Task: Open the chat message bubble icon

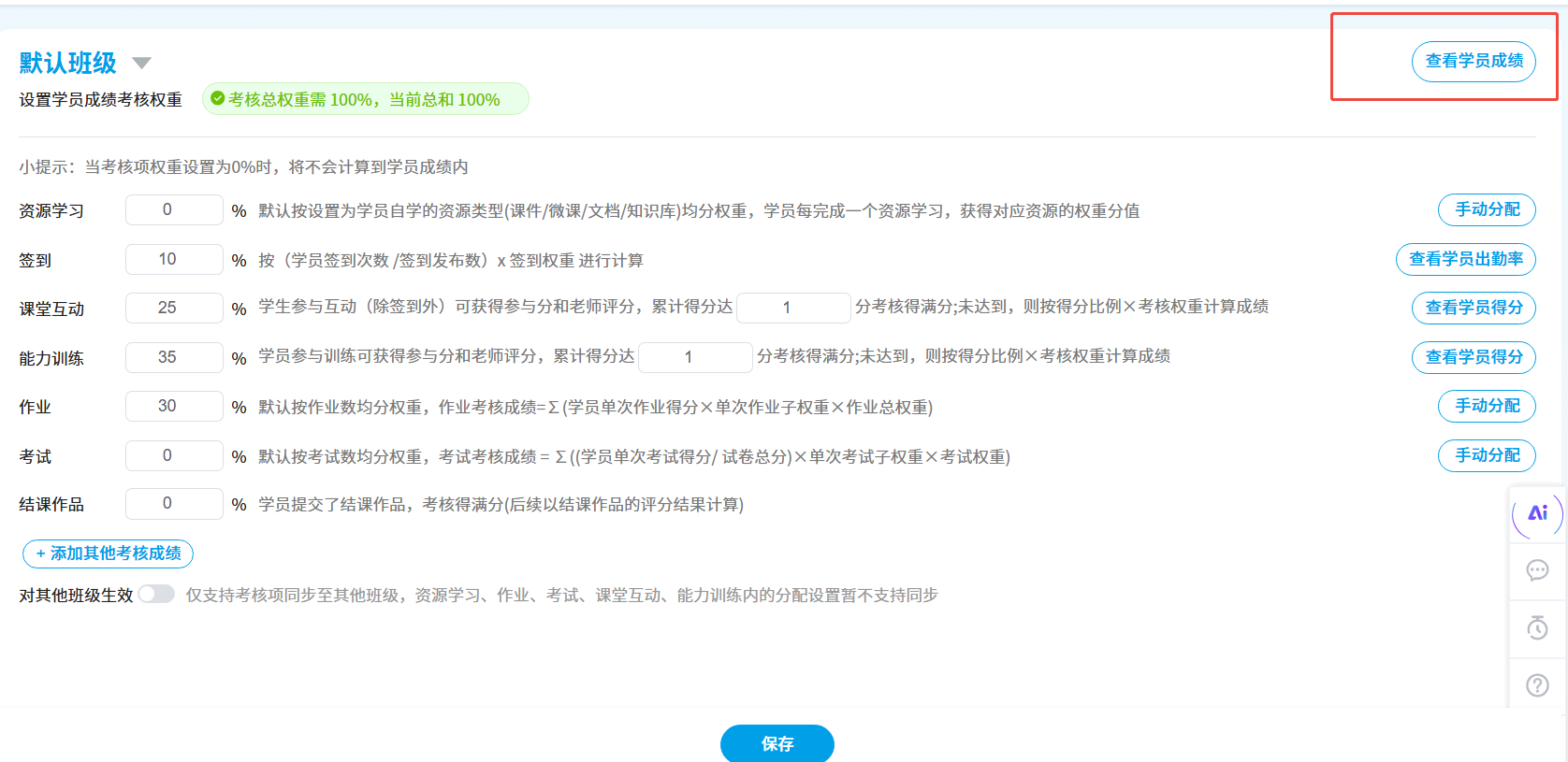Action: click(x=1537, y=570)
